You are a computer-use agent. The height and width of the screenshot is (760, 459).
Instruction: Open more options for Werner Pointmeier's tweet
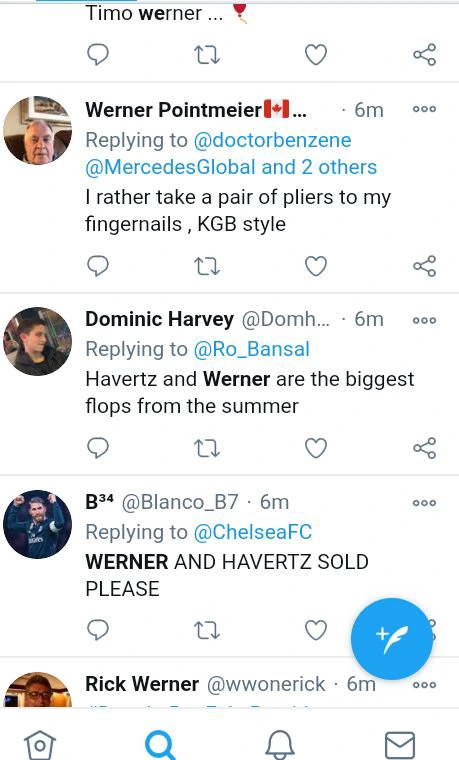[424, 109]
